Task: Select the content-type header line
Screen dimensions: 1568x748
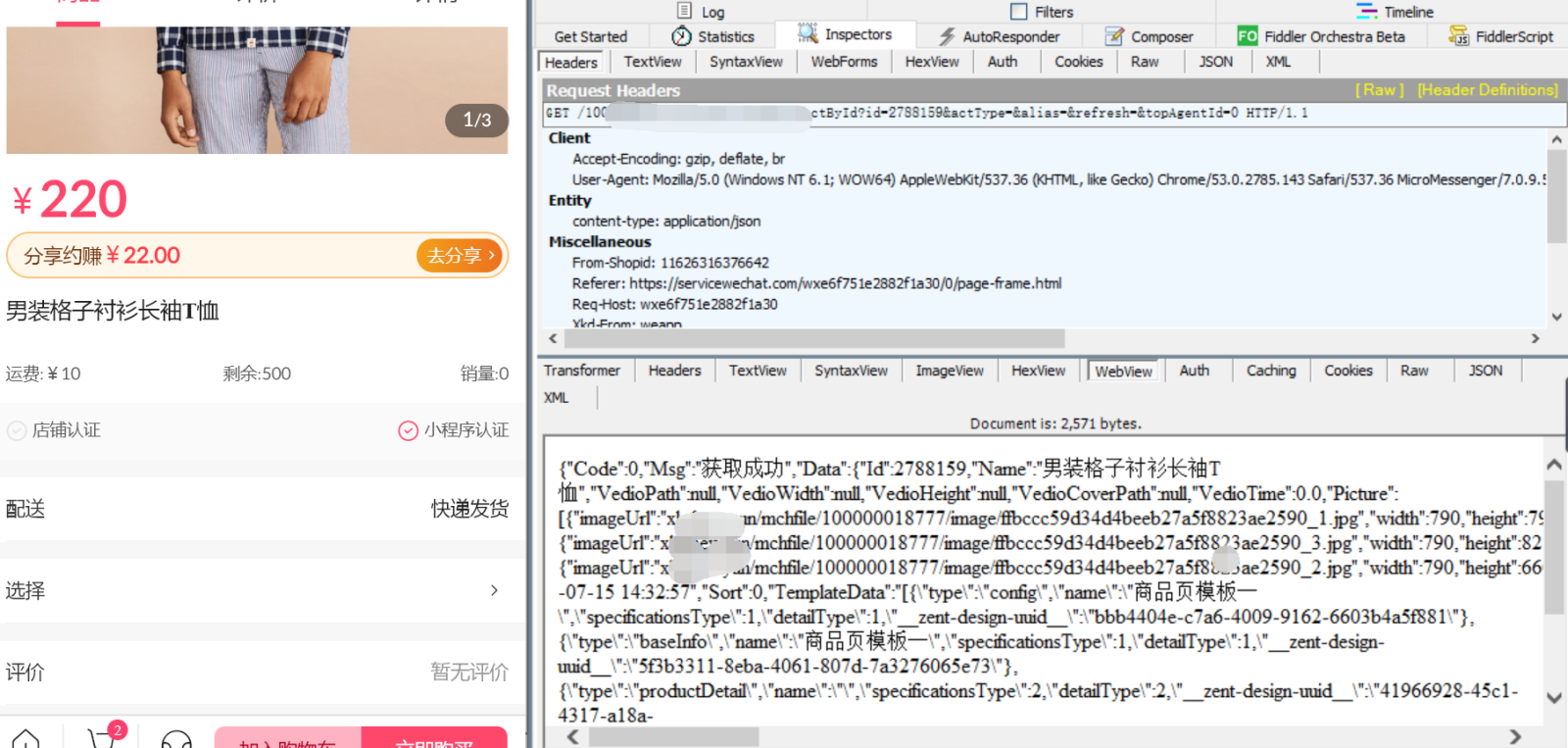Action: tap(666, 222)
